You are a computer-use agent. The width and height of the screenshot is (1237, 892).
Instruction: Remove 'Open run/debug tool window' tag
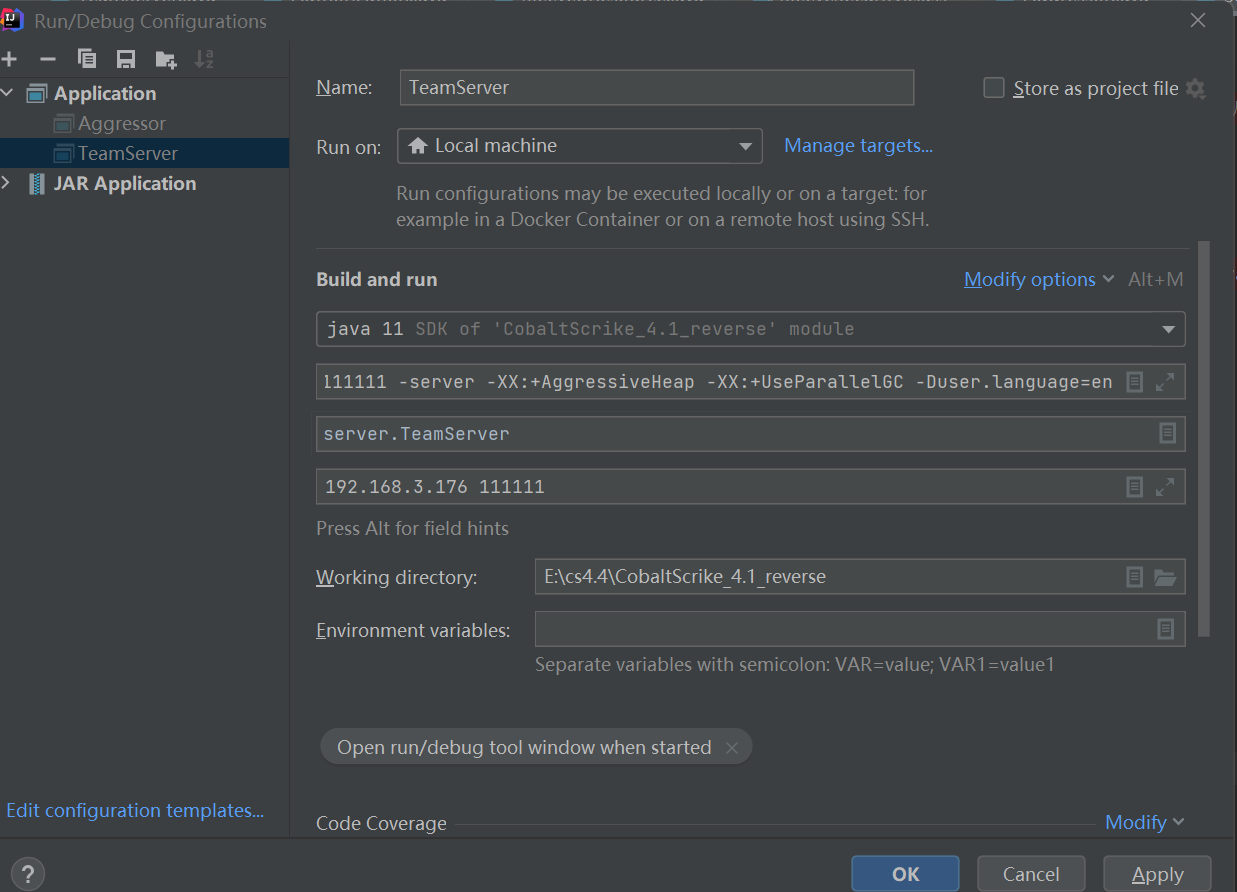coord(732,747)
